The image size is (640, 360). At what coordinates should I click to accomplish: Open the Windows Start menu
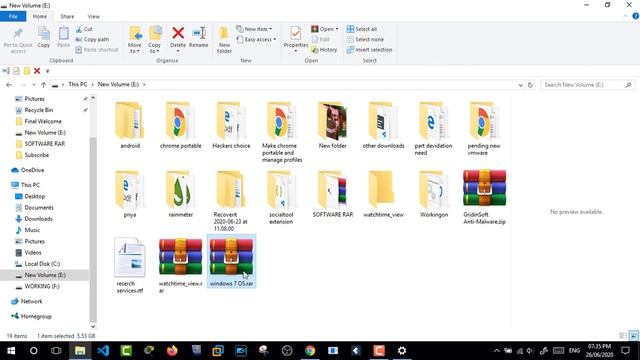click(11, 351)
